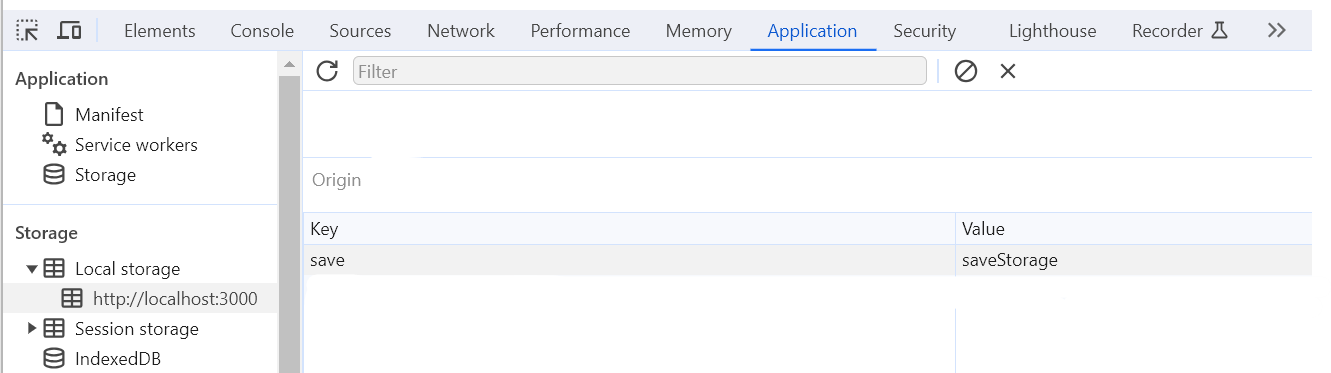Image resolution: width=1331 pixels, height=373 pixels.
Task: Collapse the Local storage tree arrow
Action: pyautogui.click(x=32, y=269)
